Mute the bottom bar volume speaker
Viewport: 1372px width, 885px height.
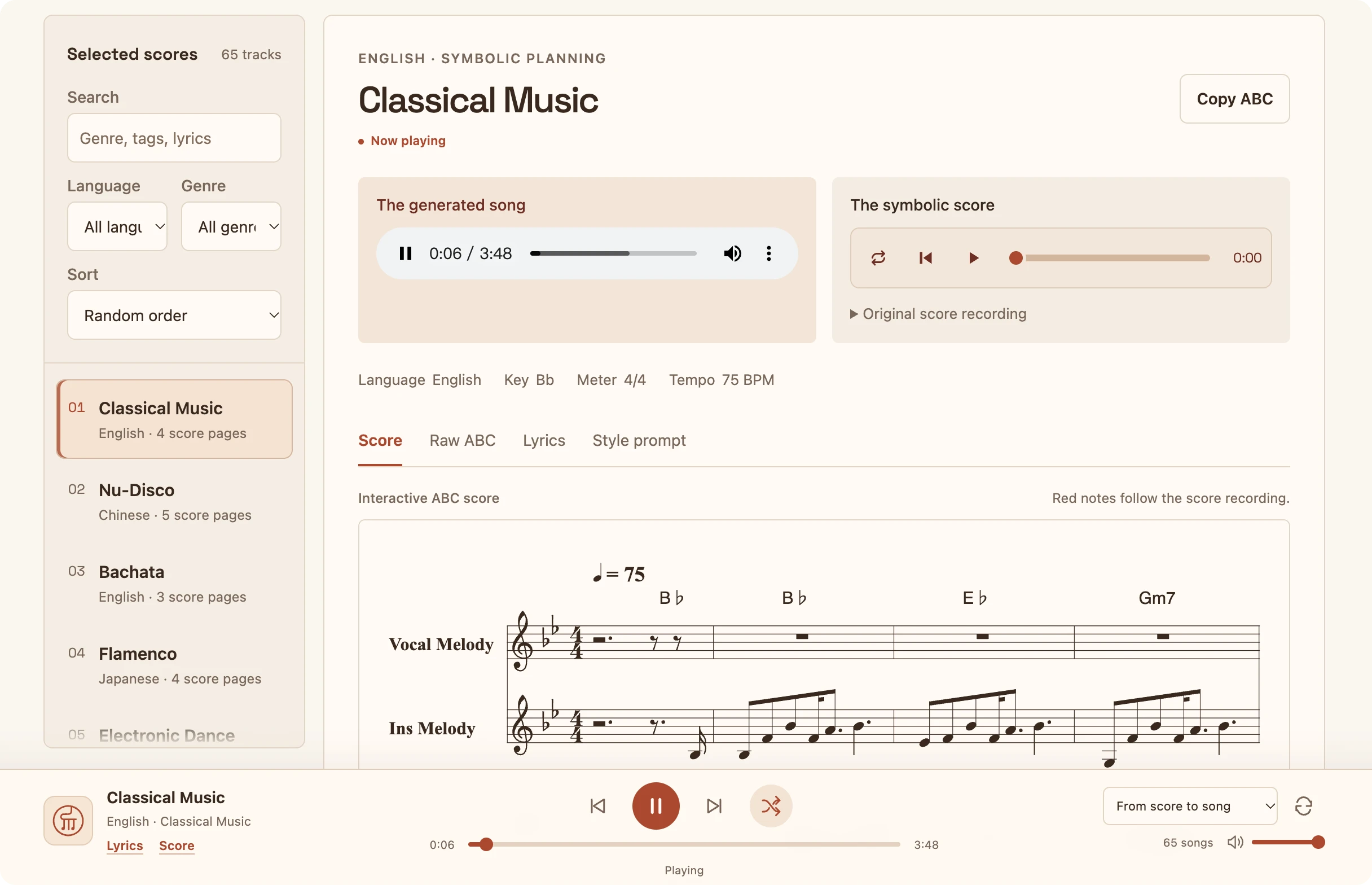click(x=1235, y=843)
